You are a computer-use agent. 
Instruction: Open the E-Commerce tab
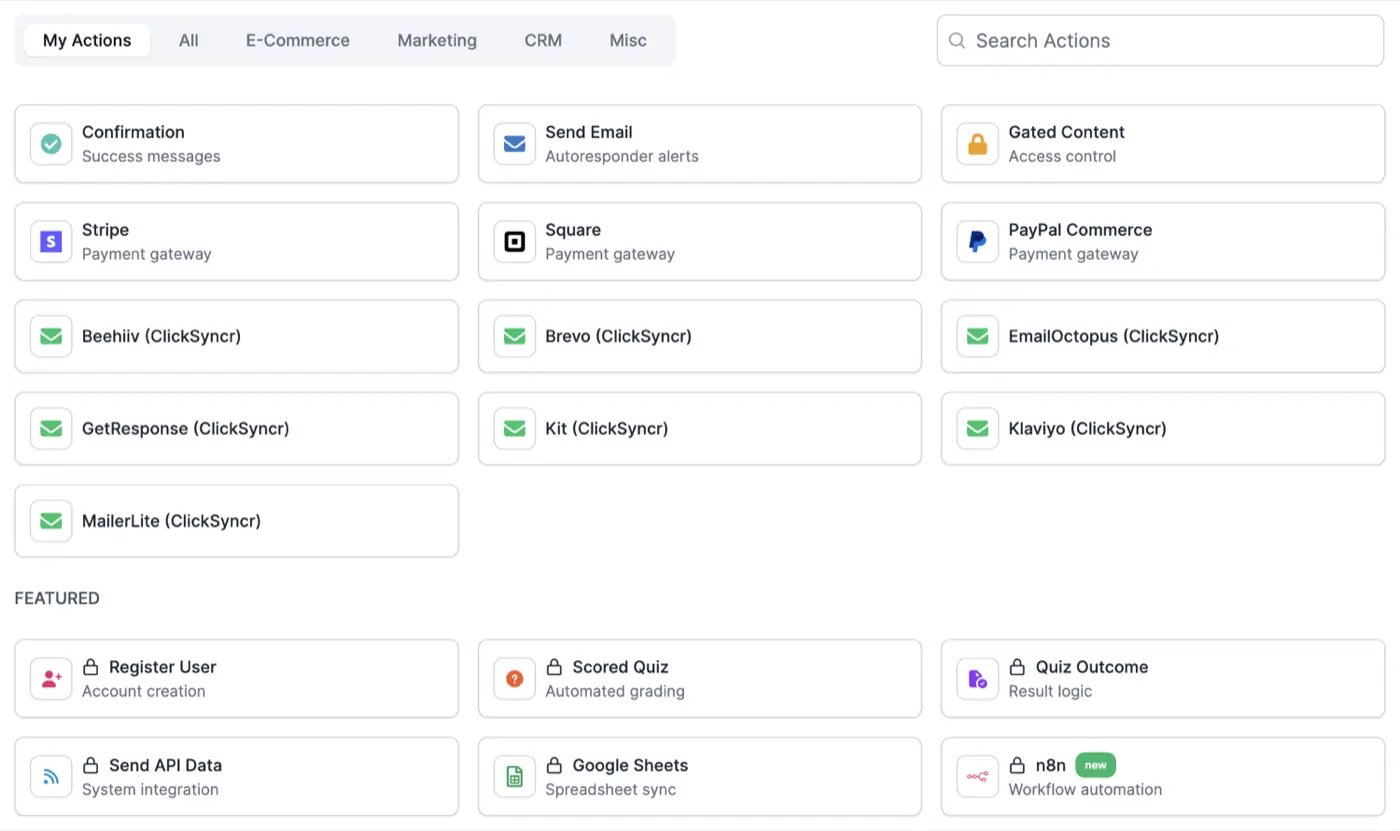[x=298, y=41]
